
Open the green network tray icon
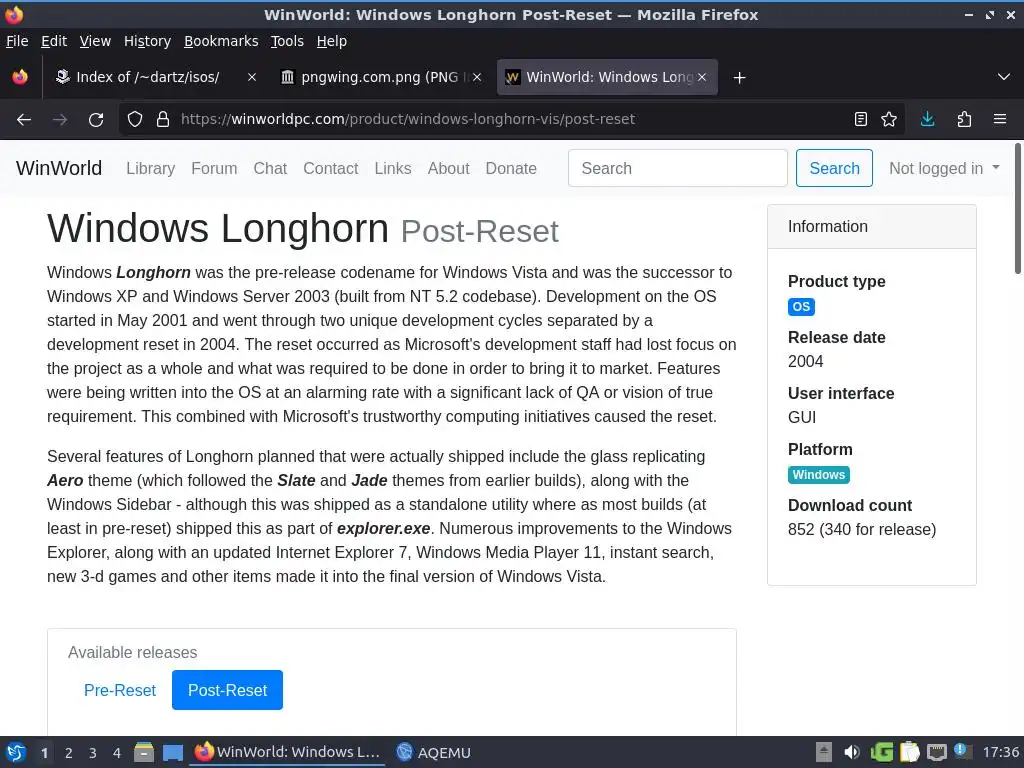point(881,752)
